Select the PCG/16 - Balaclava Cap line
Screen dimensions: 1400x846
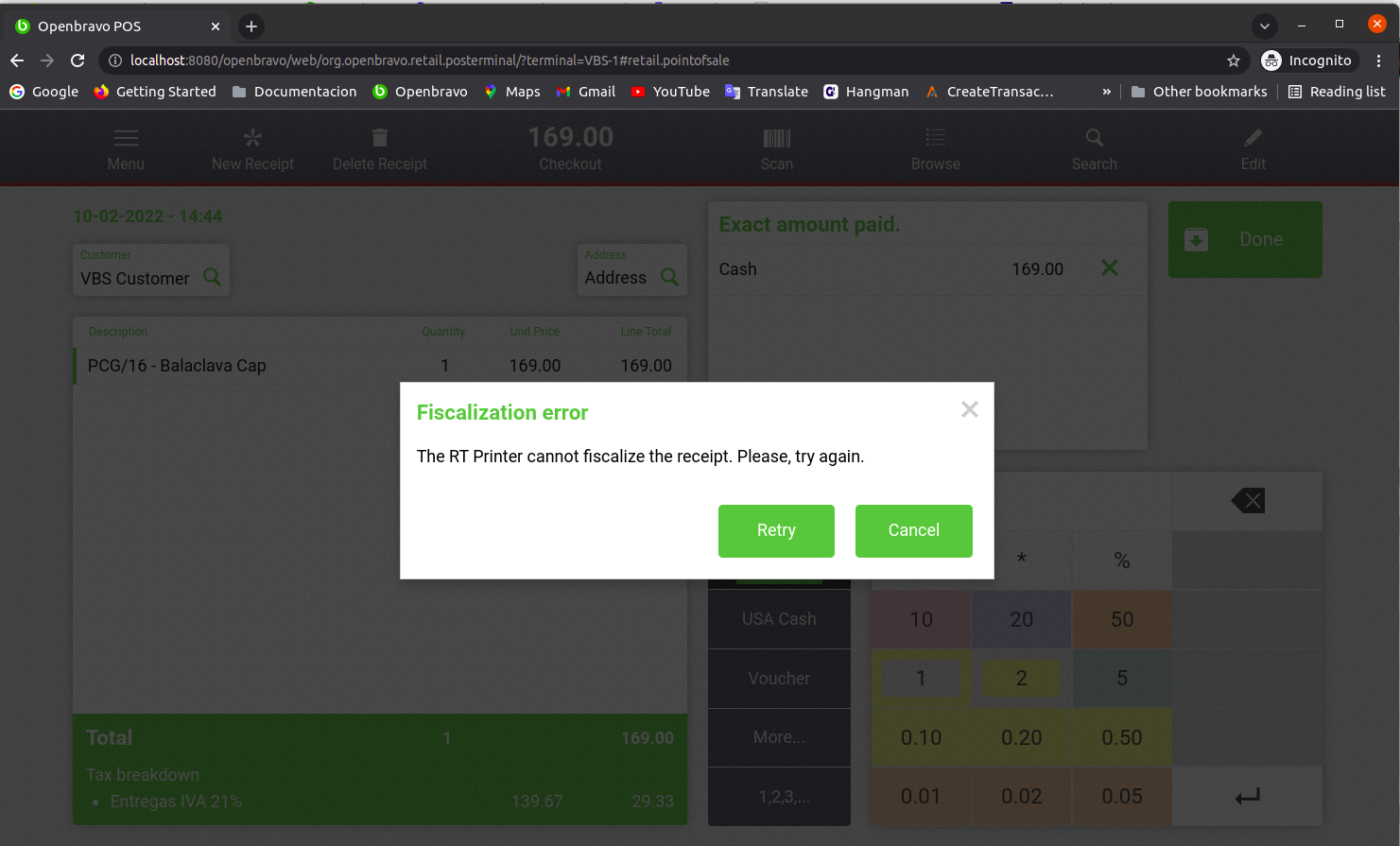[x=380, y=366]
